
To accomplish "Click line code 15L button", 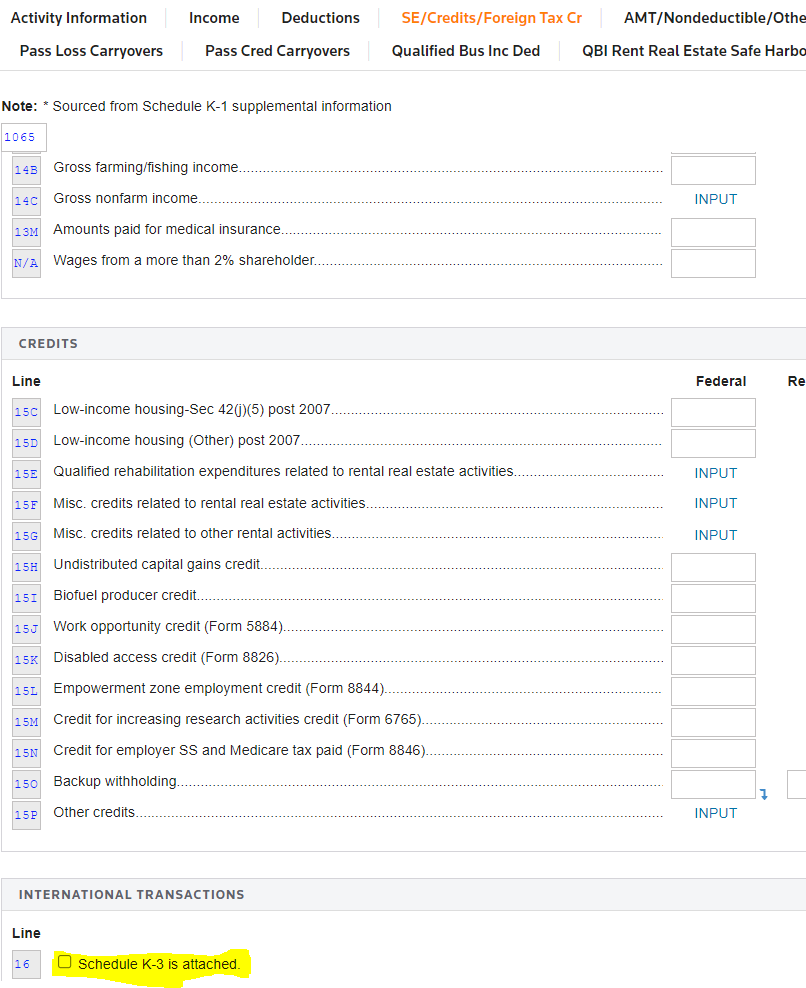I will pyautogui.click(x=26, y=691).
